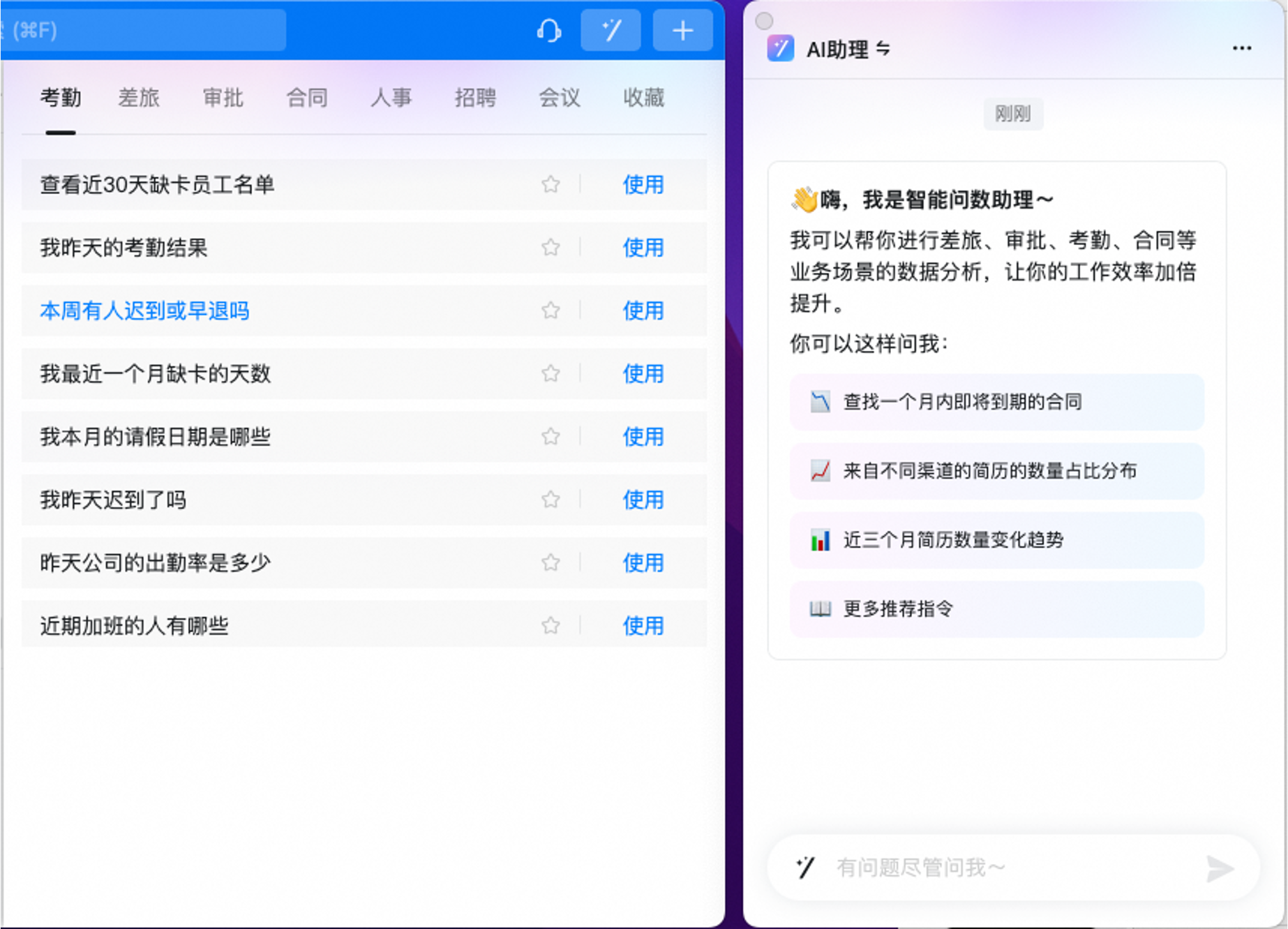1288x929 pixels.
Task: Favorite star for 我本月的请假日期是哪些
Action: pyautogui.click(x=551, y=436)
